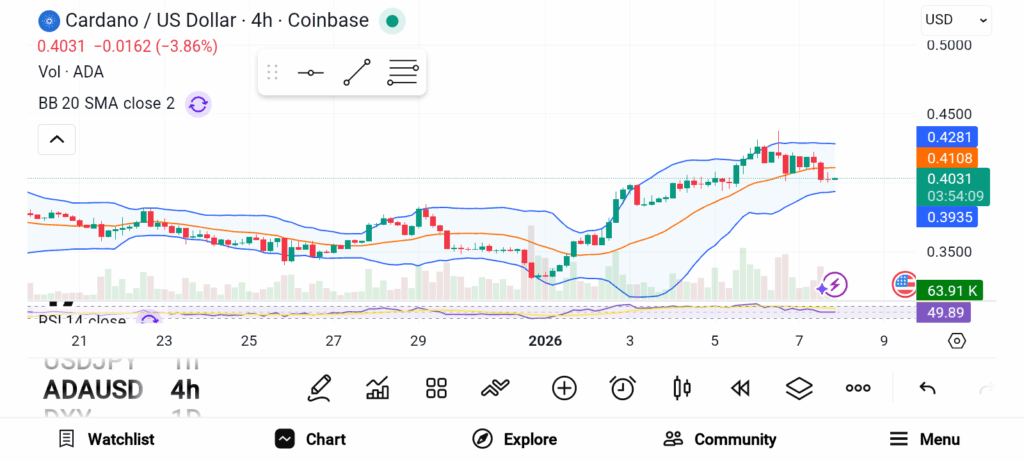Viewport: 1024px width, 461px height.
Task: Start bar replay with the rewind icon
Action: pos(740,388)
